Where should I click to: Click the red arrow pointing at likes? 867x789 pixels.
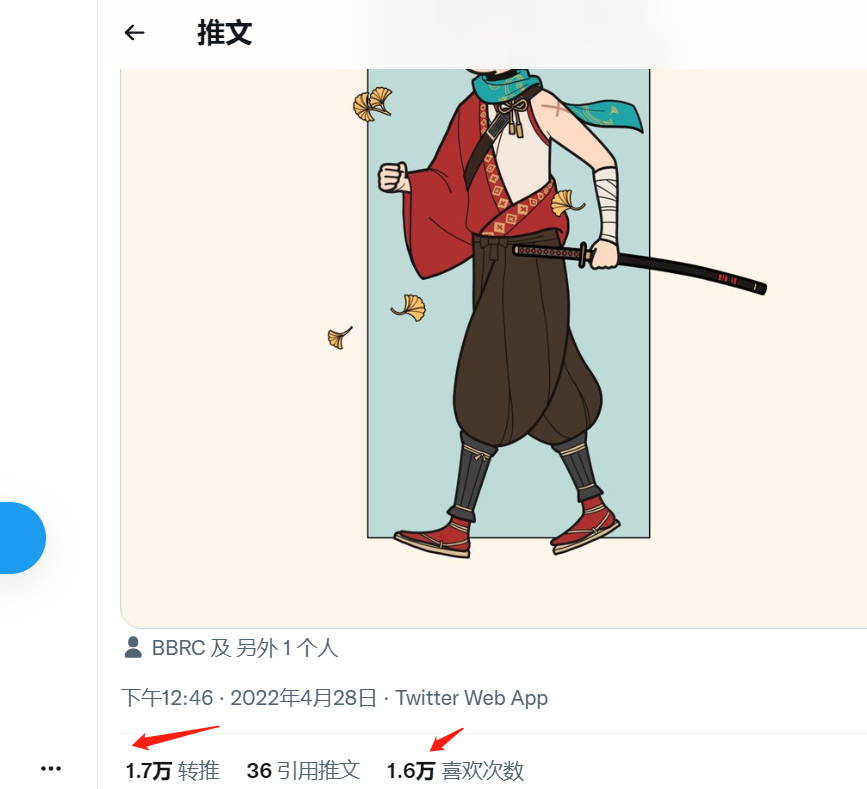coord(446,740)
